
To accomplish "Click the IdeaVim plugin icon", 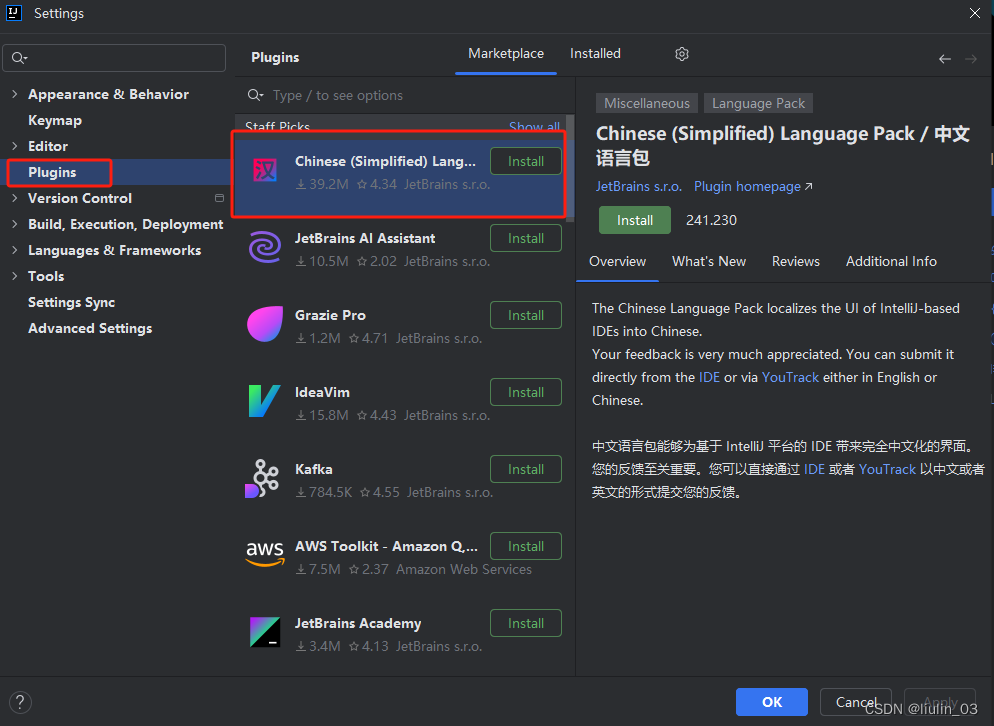I will point(265,401).
